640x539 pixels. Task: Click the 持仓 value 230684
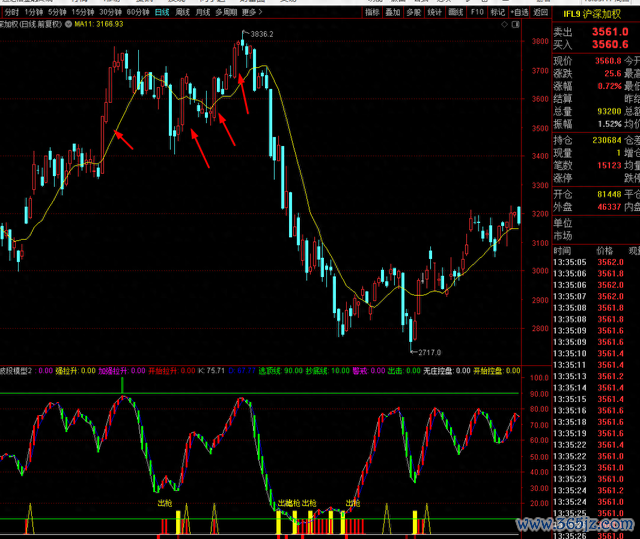(607, 140)
